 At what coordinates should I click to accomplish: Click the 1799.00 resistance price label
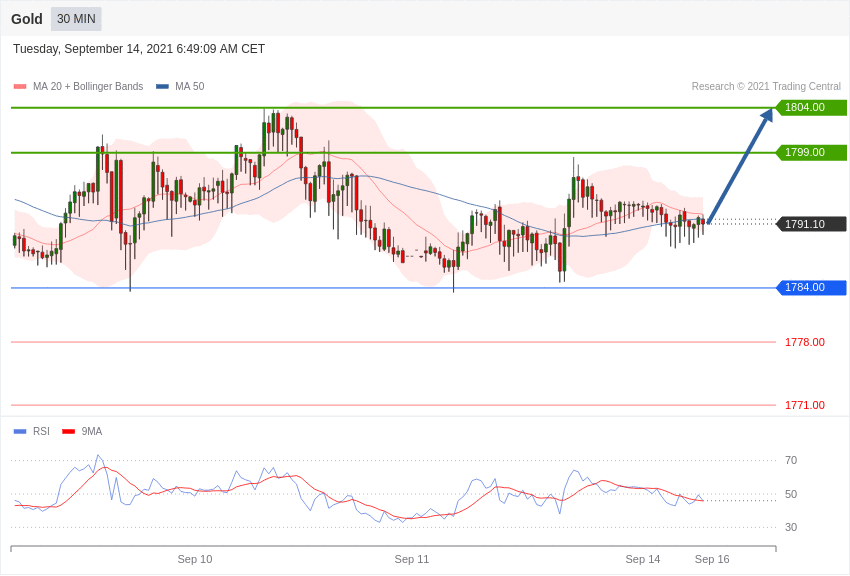coord(811,152)
